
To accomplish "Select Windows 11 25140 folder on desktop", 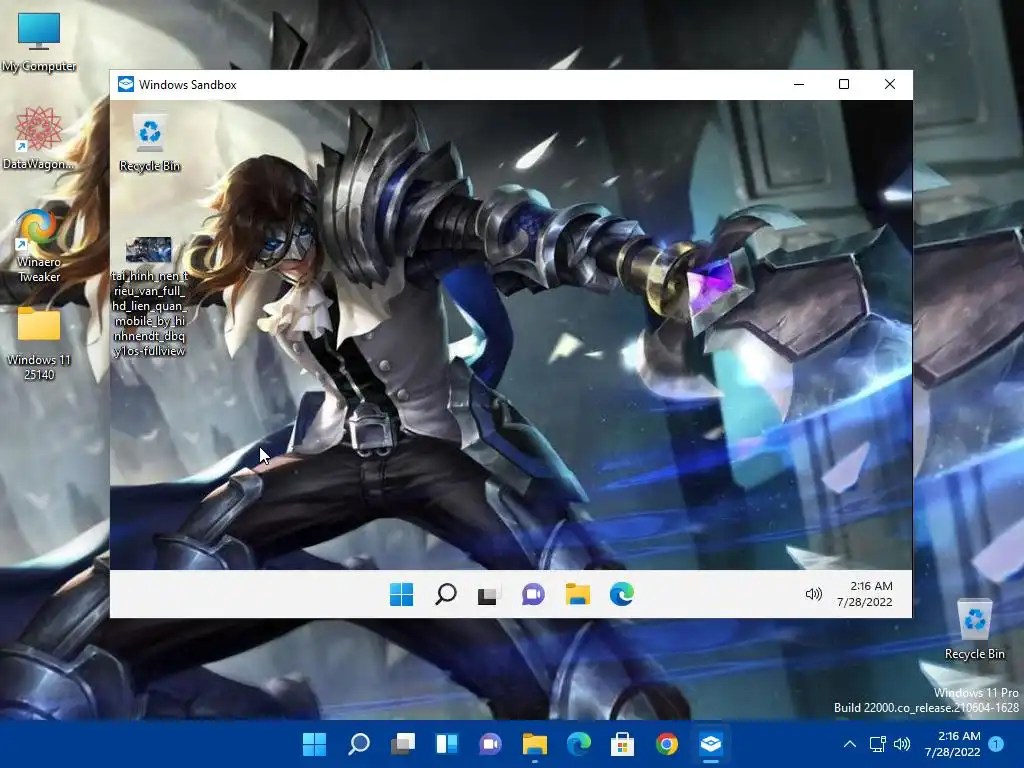I will click(39, 344).
